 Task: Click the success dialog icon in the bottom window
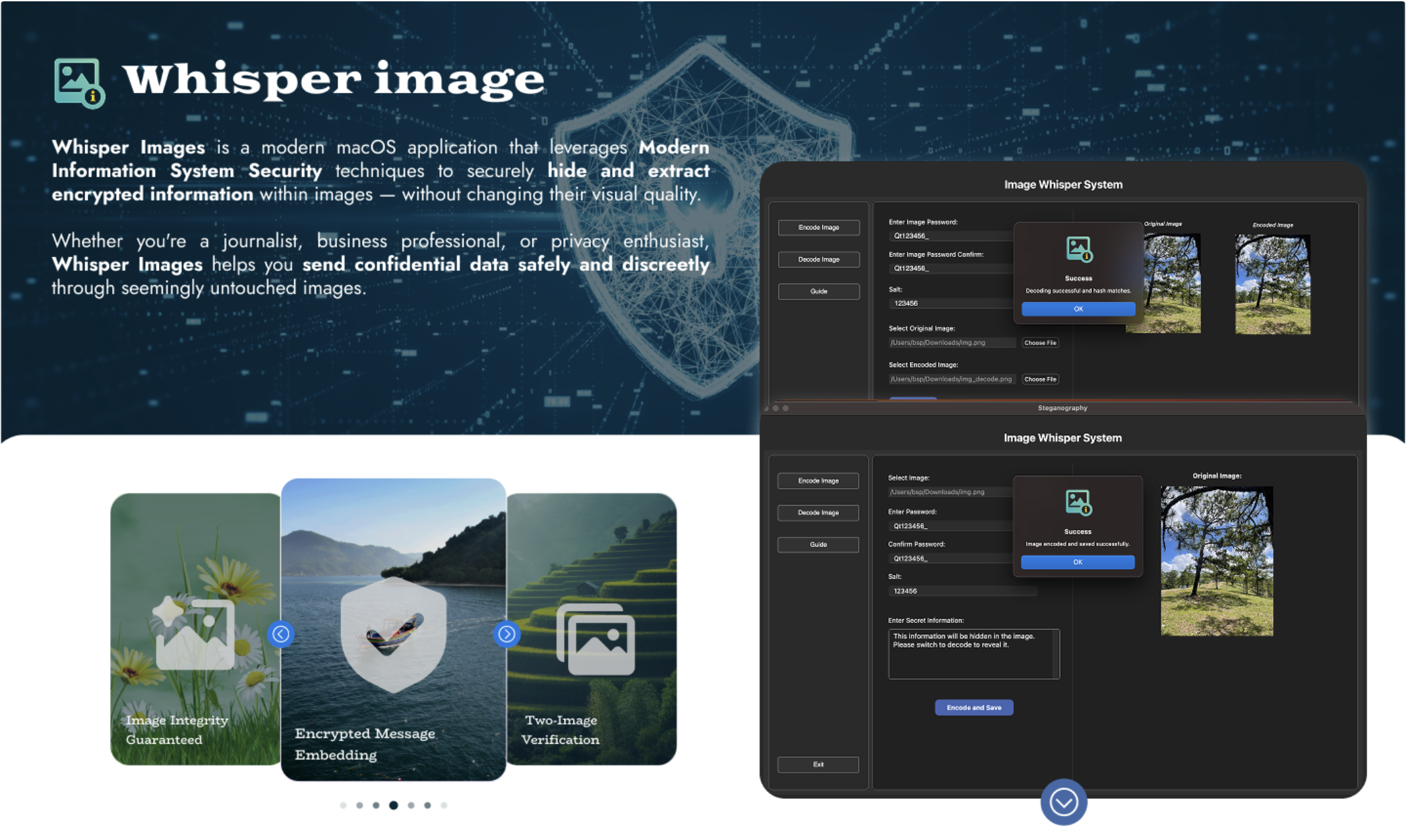click(1078, 502)
